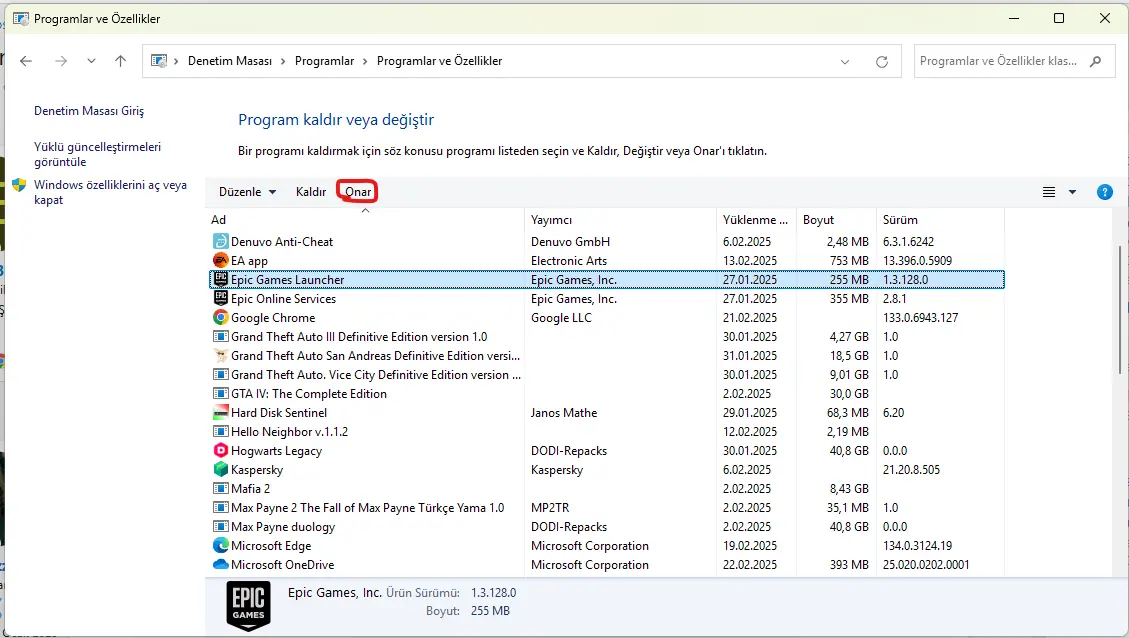Click the Programlar ve Özellikler search field
Screen dimensions: 1129x638
pos(999,61)
